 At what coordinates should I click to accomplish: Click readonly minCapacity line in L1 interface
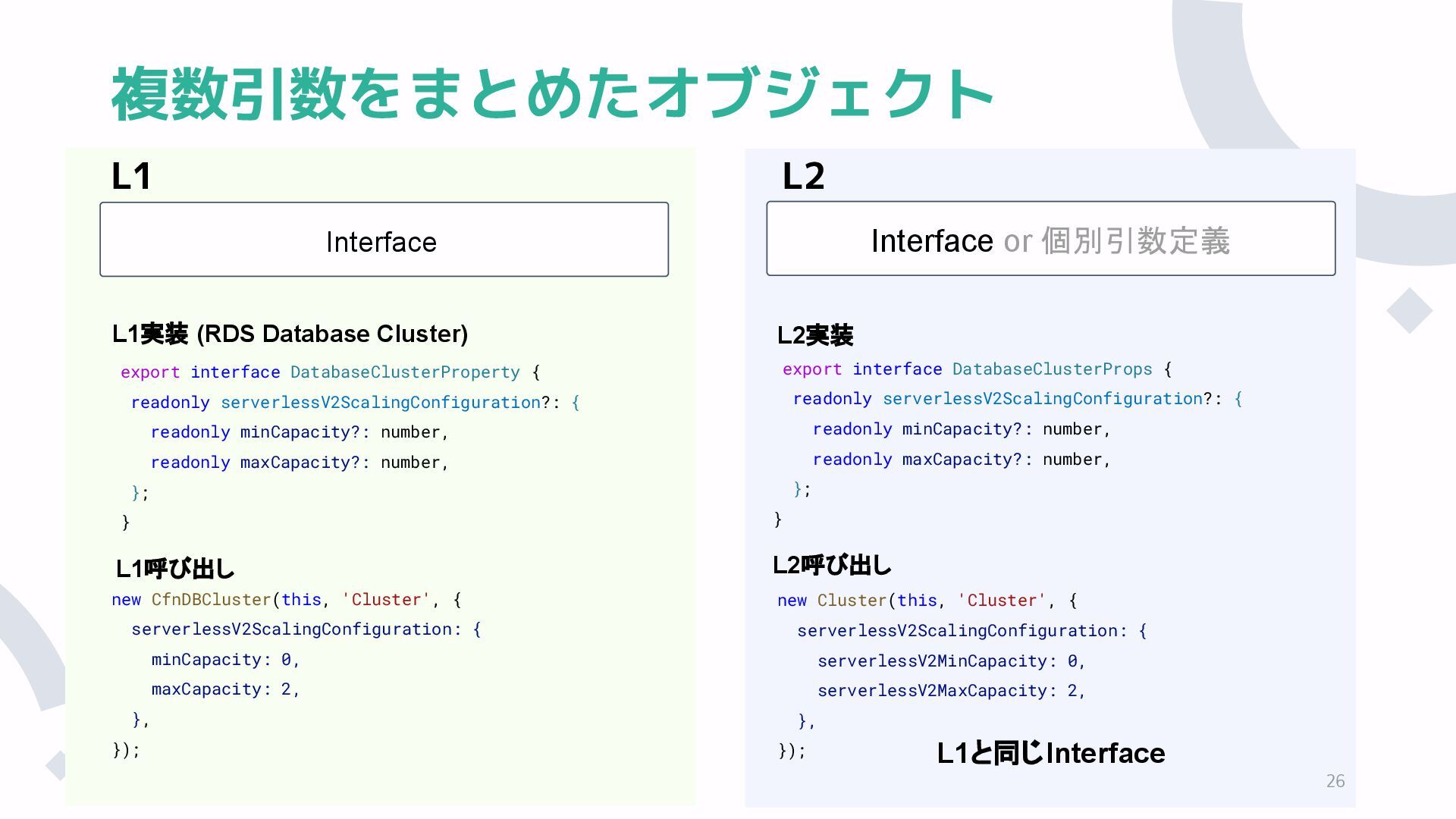click(300, 432)
